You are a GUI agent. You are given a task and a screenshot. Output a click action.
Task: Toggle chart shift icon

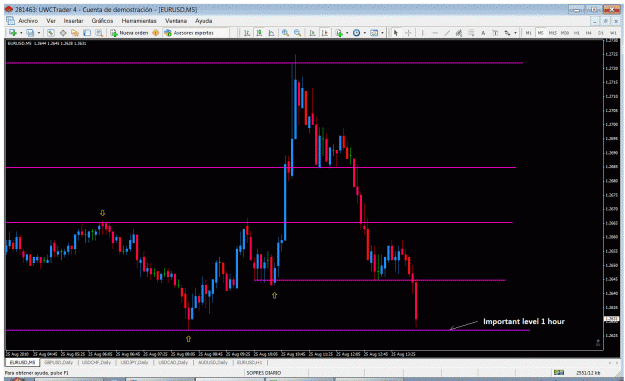pyautogui.click(x=325, y=33)
